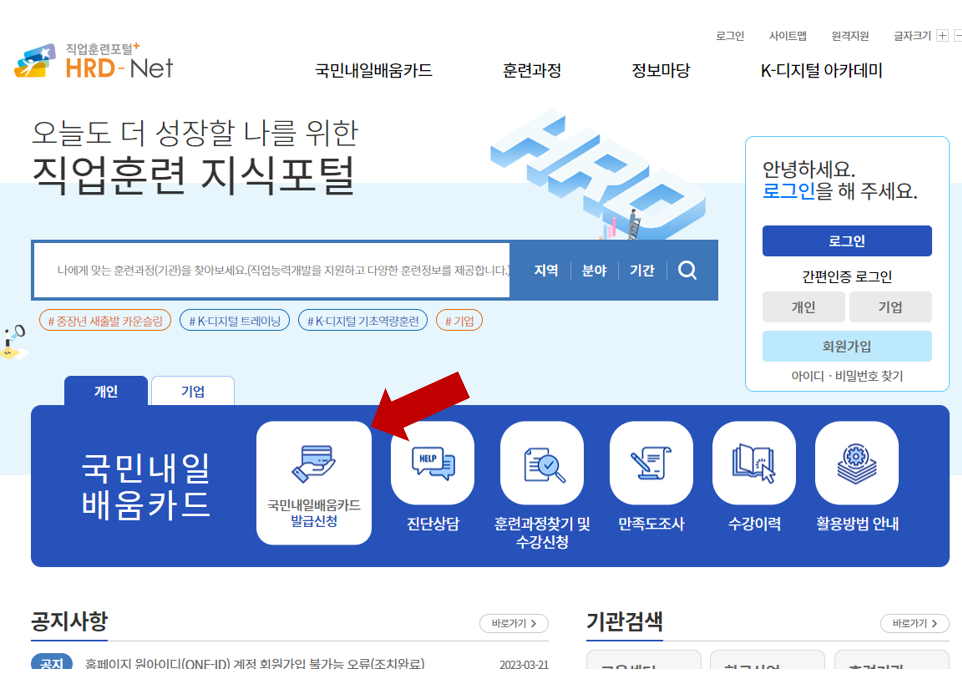
Task: Open 진단상담 HELP icon
Action: click(x=433, y=463)
